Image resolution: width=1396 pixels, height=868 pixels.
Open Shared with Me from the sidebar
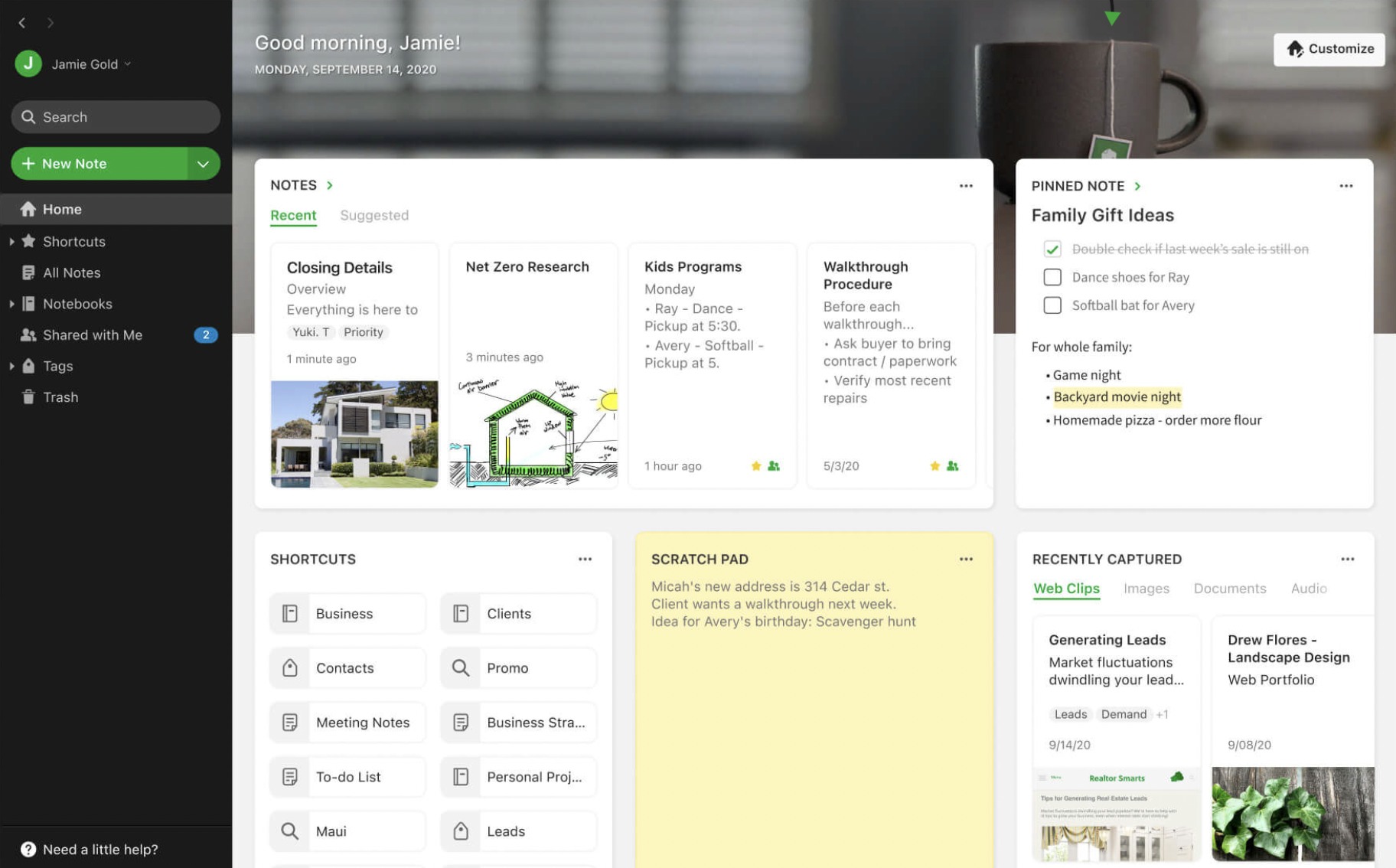click(x=92, y=334)
